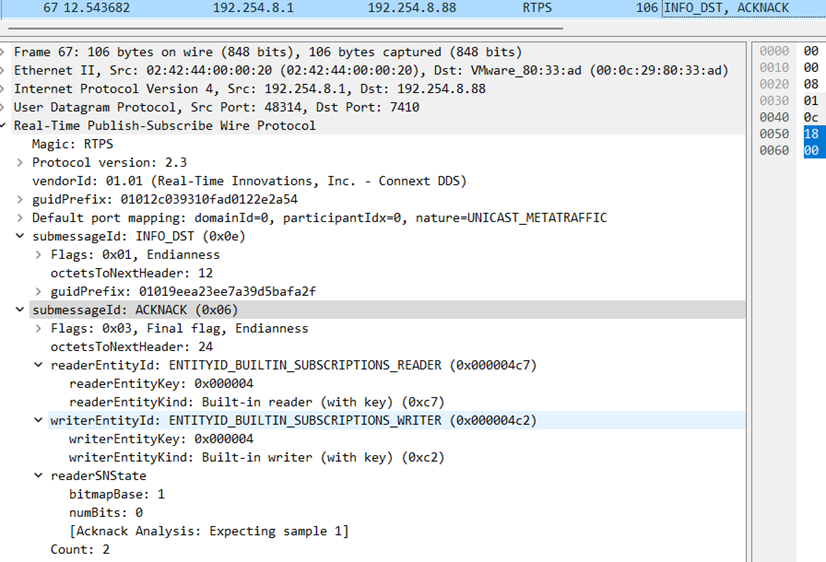Click the Acknack Analysis expecting sample line

(208, 531)
